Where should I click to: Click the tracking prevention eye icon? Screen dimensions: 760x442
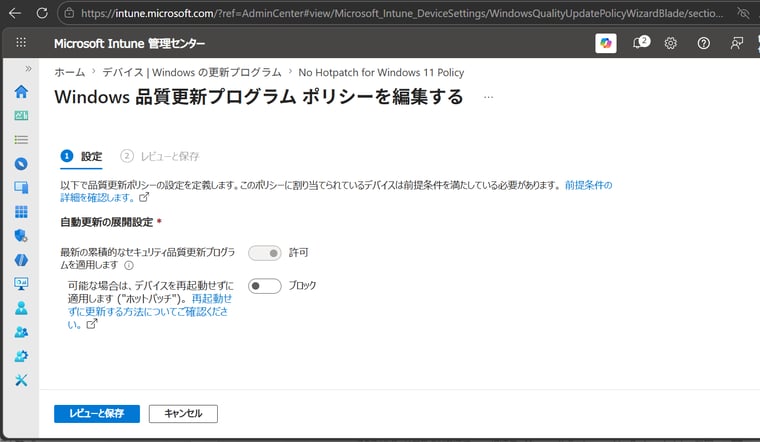743,13
